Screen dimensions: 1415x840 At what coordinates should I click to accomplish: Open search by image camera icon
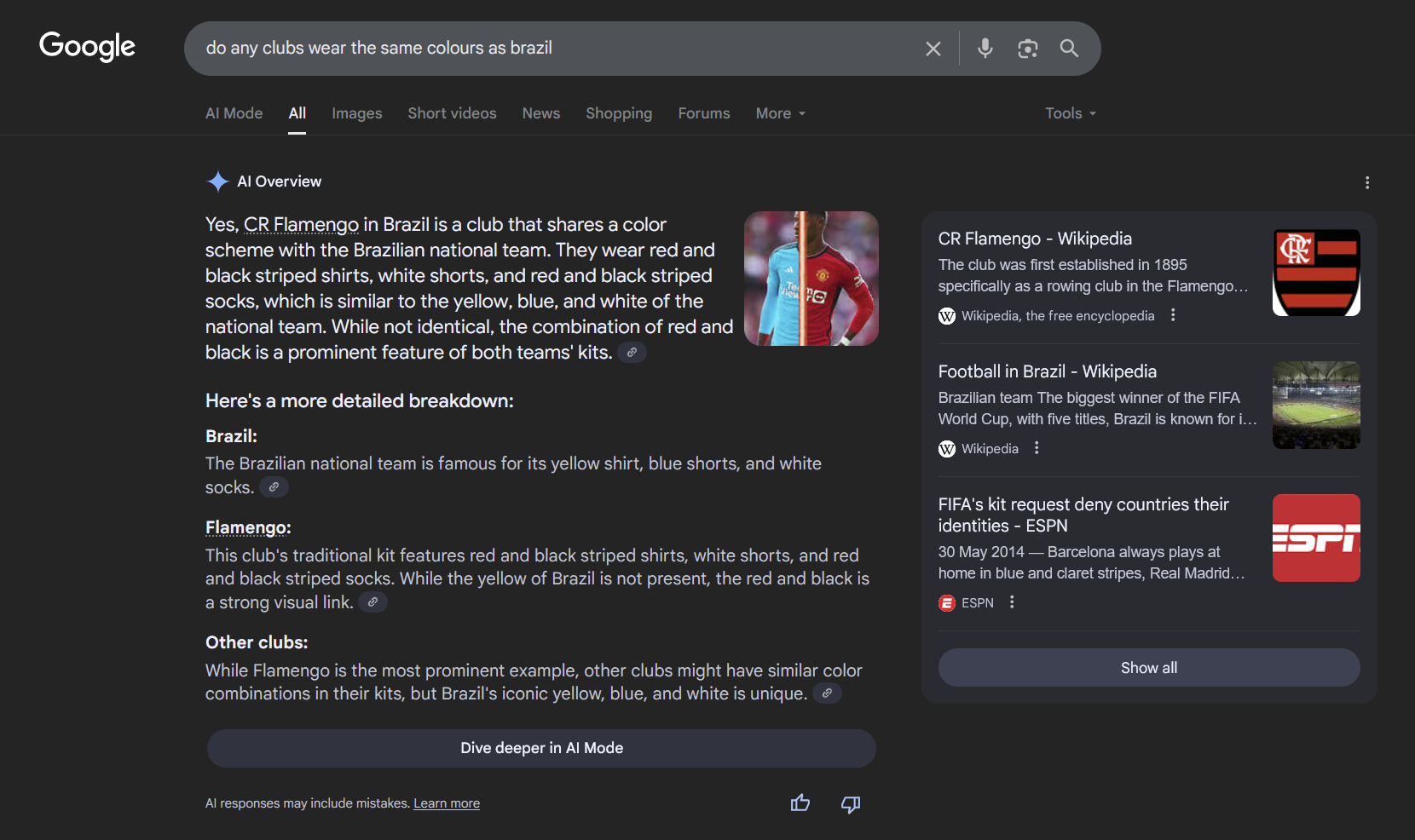(1028, 49)
